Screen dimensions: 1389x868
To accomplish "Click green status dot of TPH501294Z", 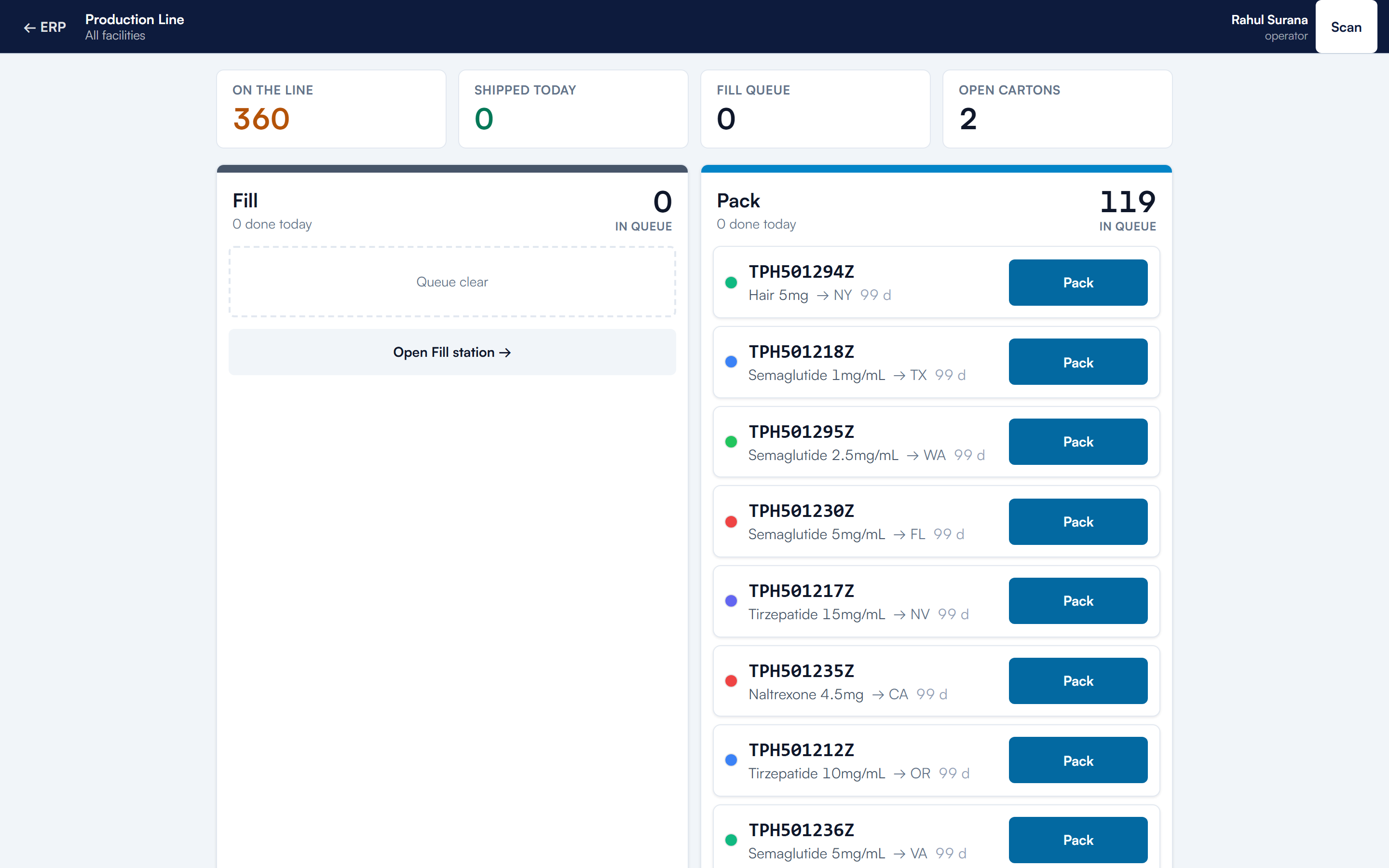I will click(731, 283).
